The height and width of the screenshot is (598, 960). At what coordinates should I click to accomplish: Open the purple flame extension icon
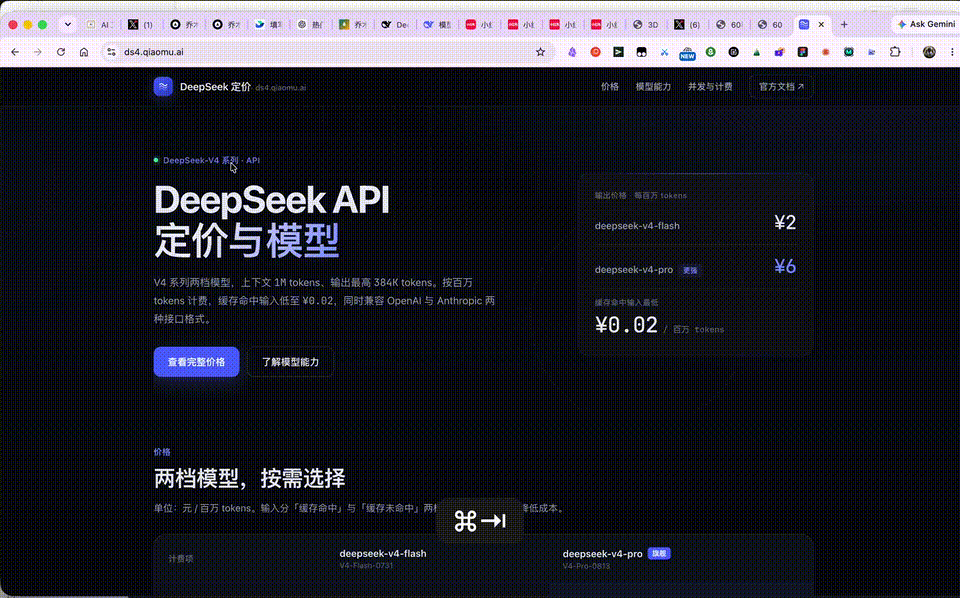pos(572,52)
